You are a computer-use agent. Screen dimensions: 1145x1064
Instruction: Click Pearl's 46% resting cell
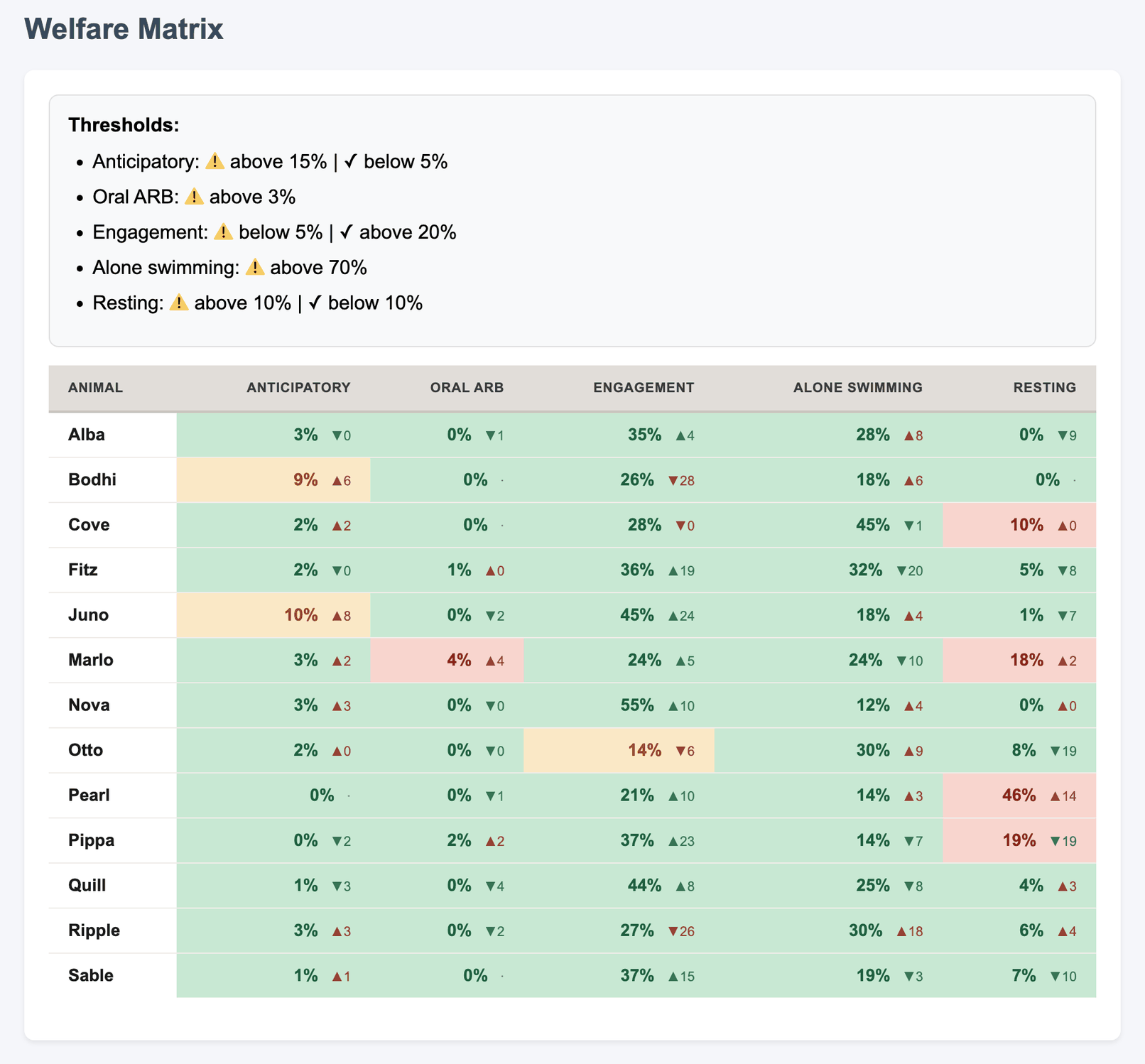point(1019,795)
